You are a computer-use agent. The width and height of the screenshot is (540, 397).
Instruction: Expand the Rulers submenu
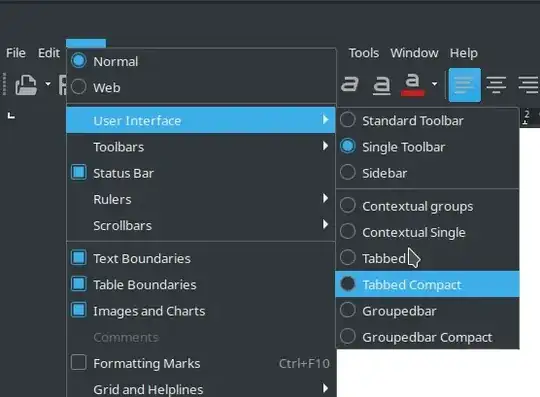201,199
